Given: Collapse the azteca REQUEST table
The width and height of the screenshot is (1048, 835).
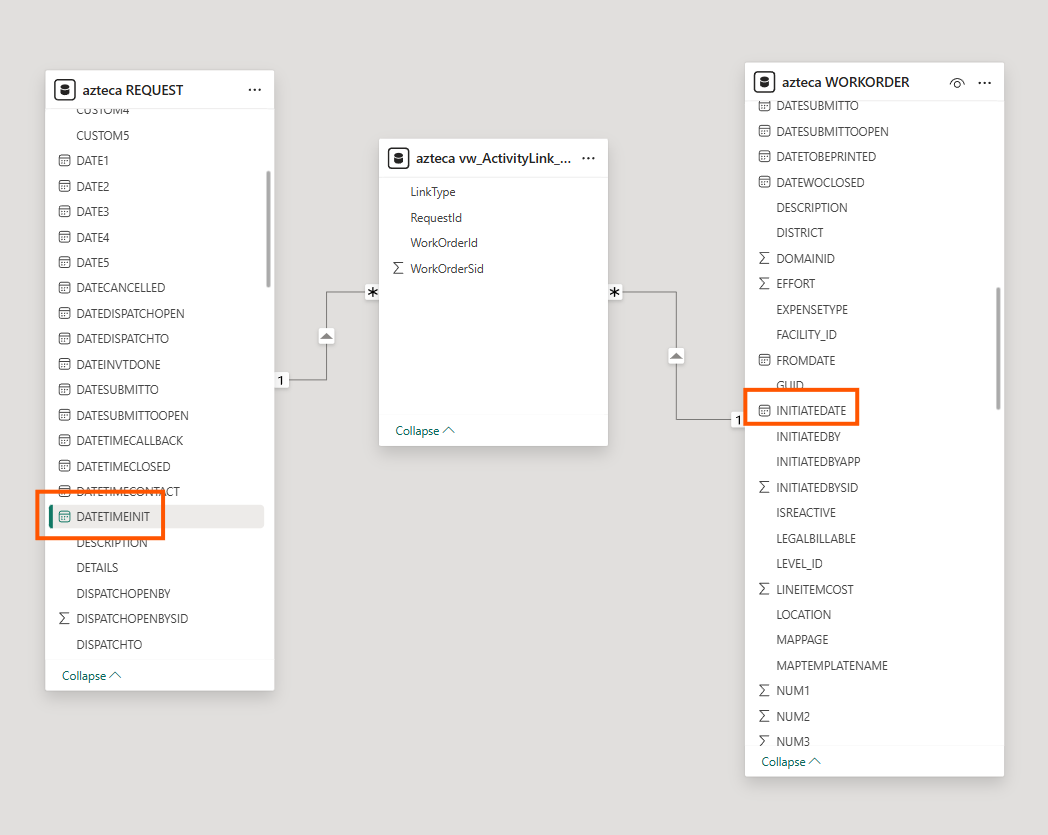Looking at the screenshot, I should tap(92, 676).
